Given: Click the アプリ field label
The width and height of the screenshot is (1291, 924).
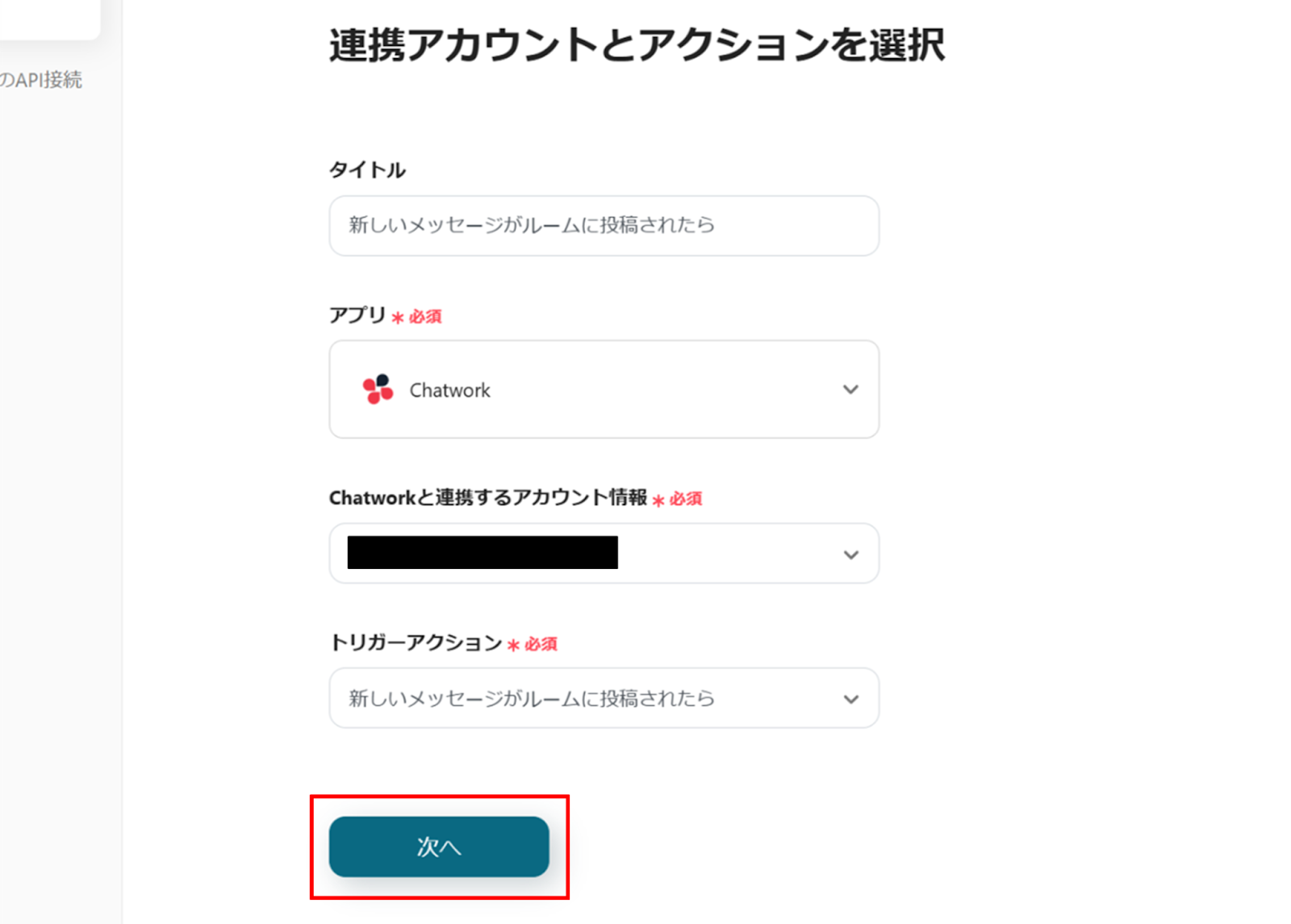Looking at the screenshot, I should pos(357,315).
